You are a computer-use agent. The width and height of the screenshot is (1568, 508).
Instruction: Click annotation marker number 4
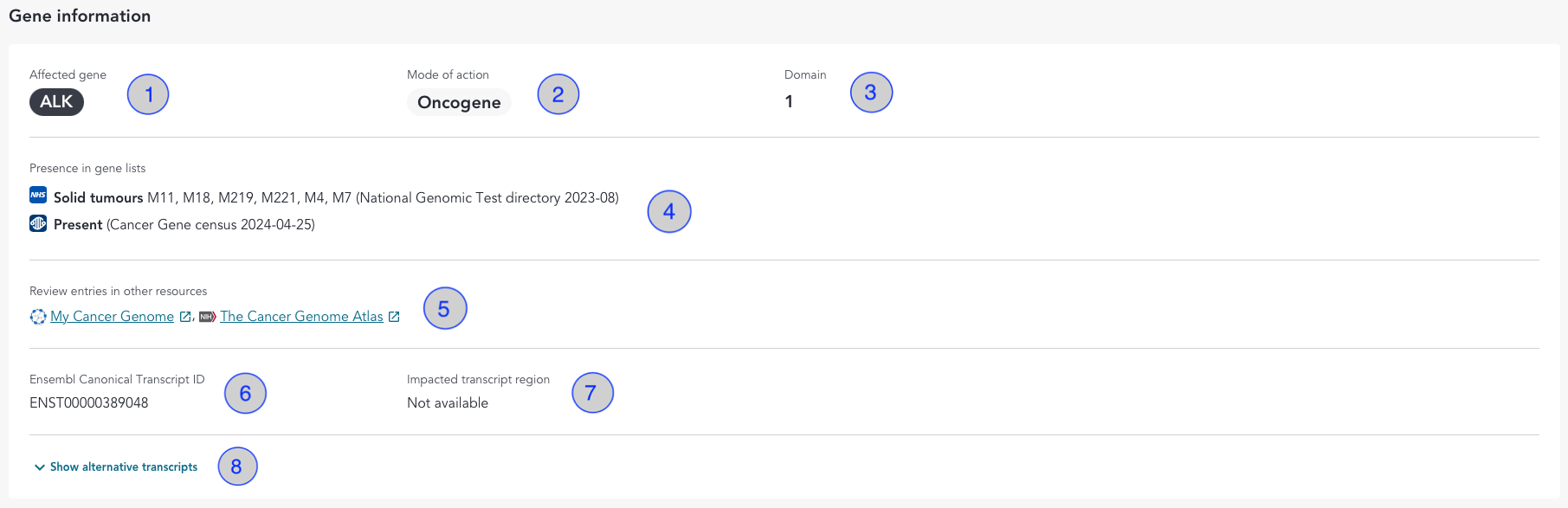coord(669,211)
